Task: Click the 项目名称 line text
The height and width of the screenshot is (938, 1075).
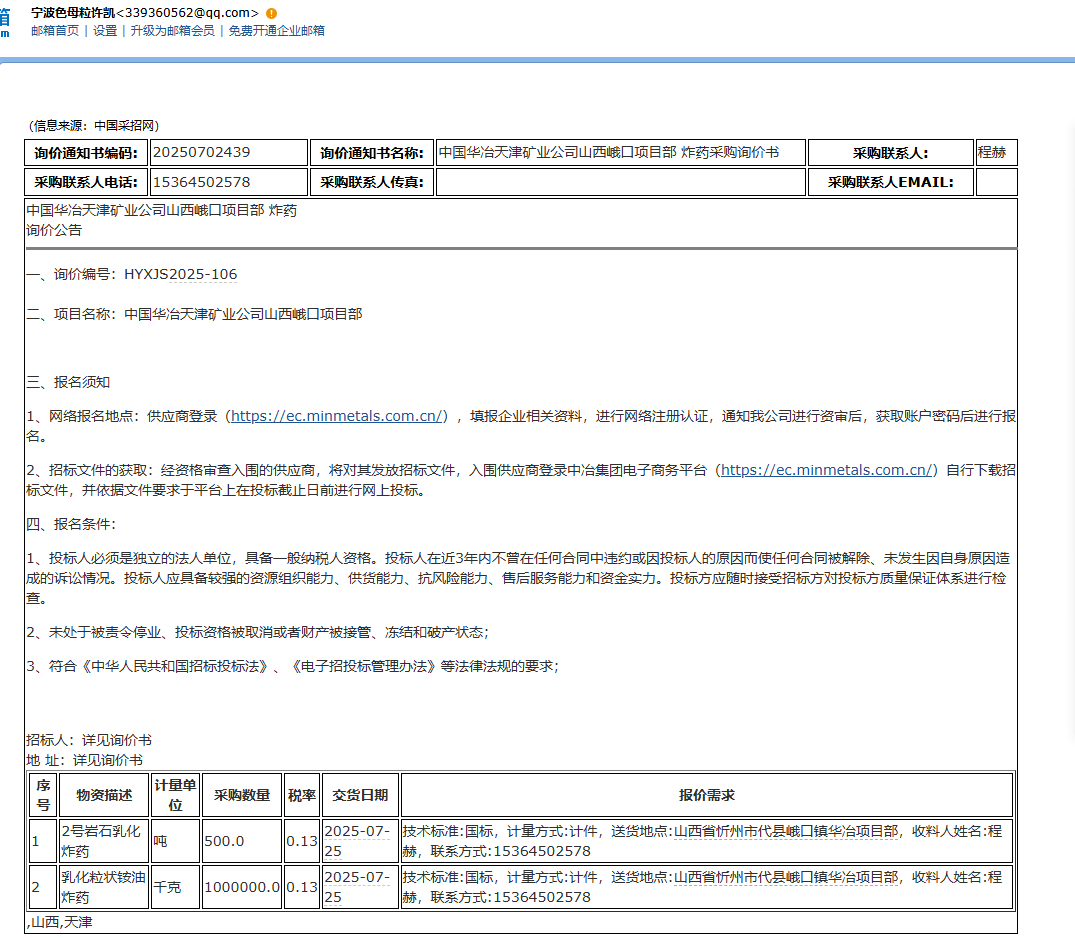Action: point(194,314)
